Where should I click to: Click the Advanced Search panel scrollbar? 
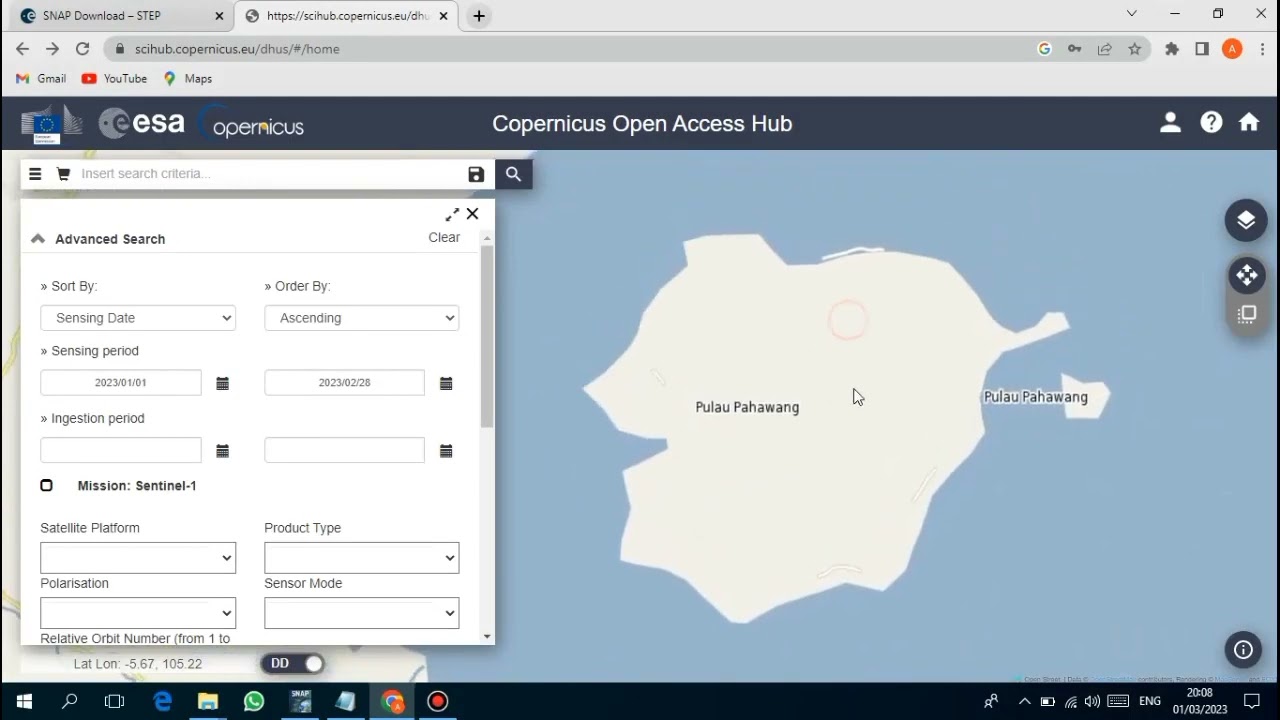point(487,338)
